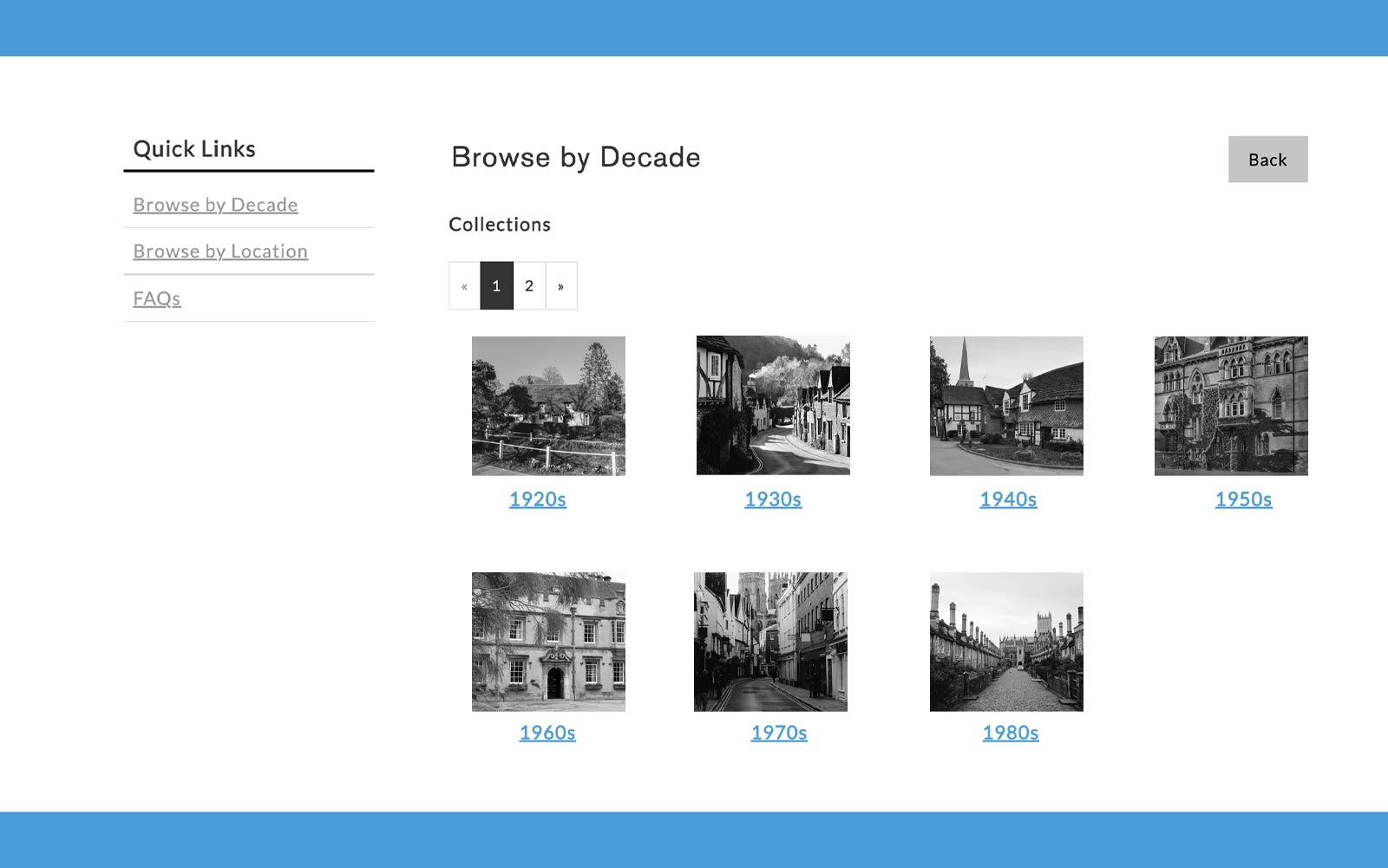Image resolution: width=1388 pixels, height=868 pixels.
Task: Open the 1920s collection link
Action: 538,499
